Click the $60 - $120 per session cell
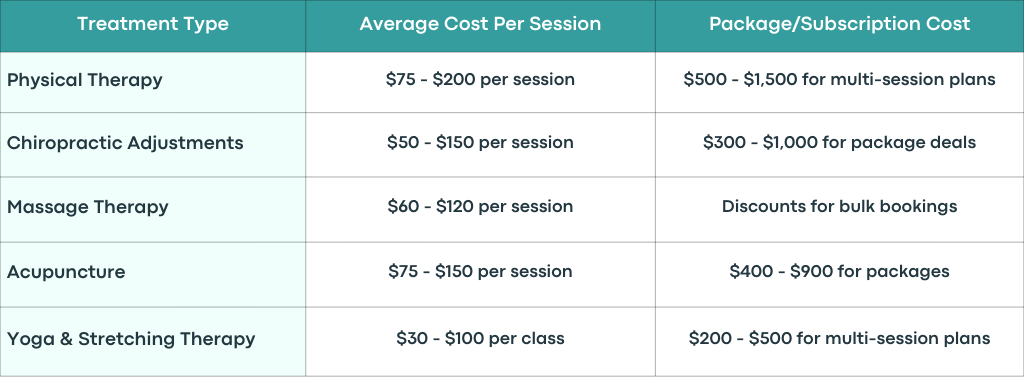 click(480, 206)
